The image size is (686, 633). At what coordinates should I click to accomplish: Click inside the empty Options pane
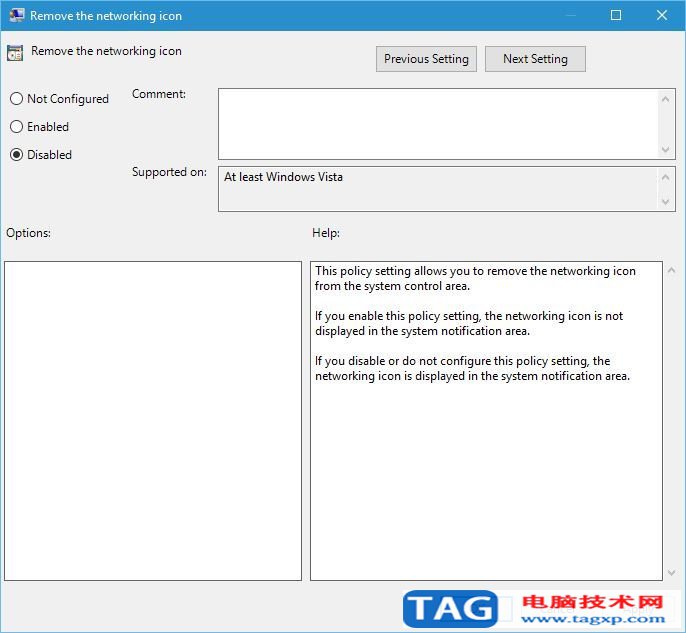[x=153, y=421]
